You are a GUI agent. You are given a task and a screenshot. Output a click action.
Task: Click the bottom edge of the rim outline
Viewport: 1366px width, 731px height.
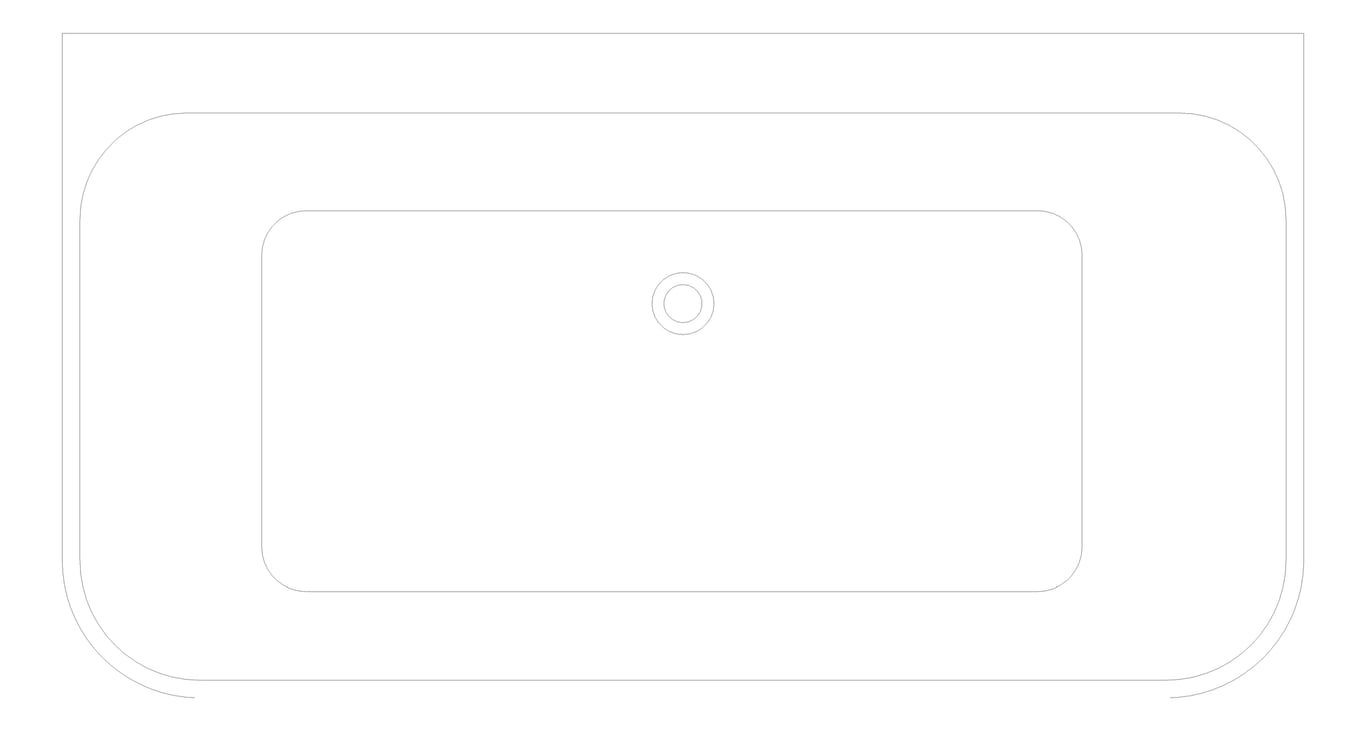tap(683, 680)
